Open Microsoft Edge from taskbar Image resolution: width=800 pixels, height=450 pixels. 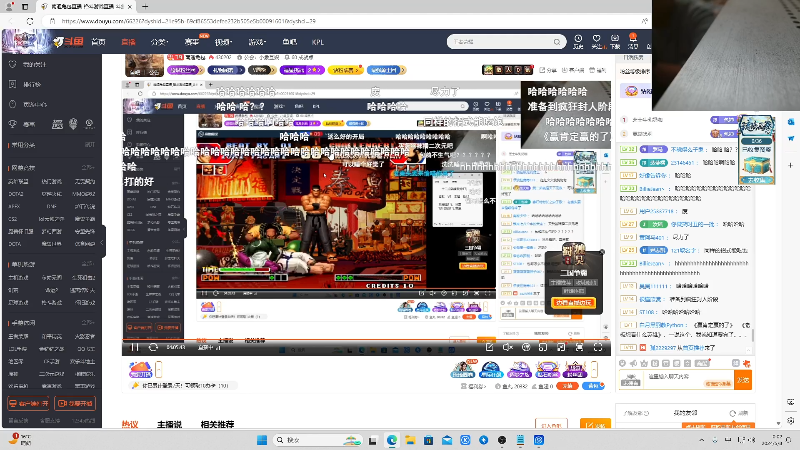[x=392, y=440]
